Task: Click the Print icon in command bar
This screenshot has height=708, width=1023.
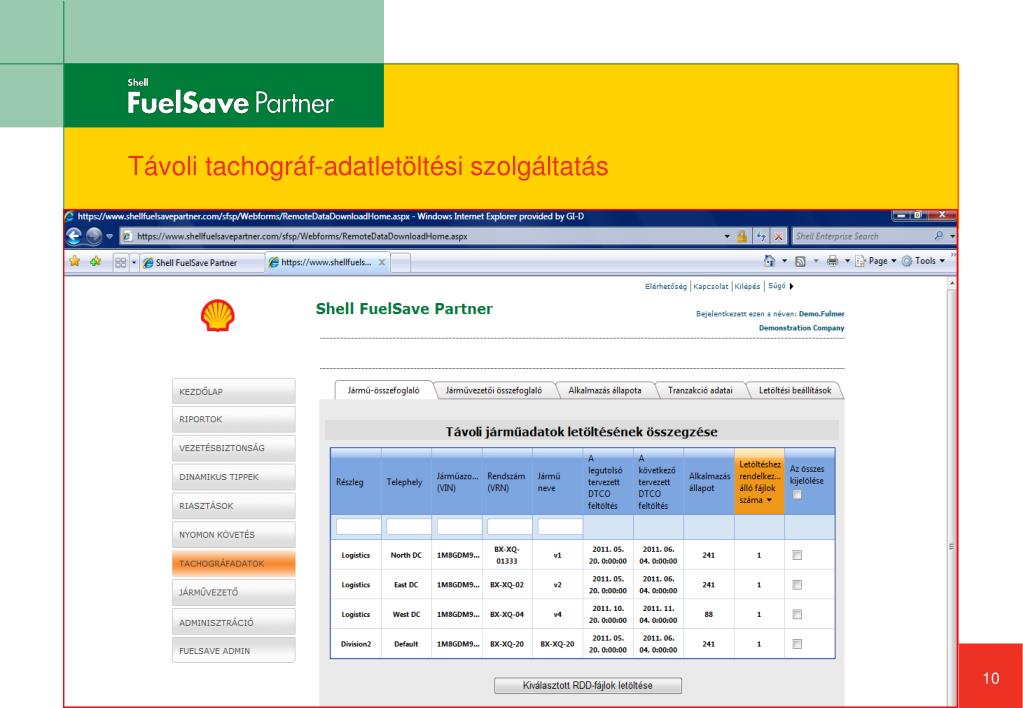Action: pyautogui.click(x=832, y=261)
